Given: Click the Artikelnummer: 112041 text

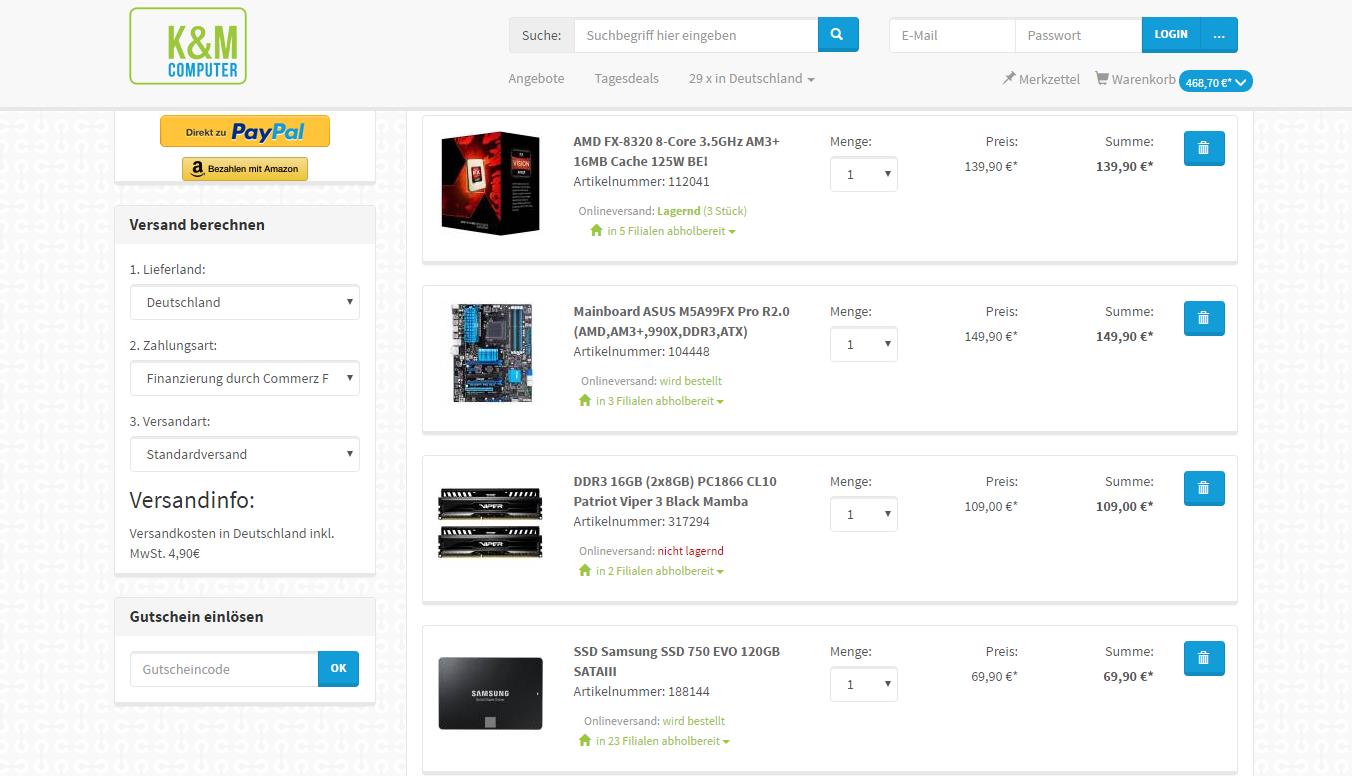Looking at the screenshot, I should 641,182.
